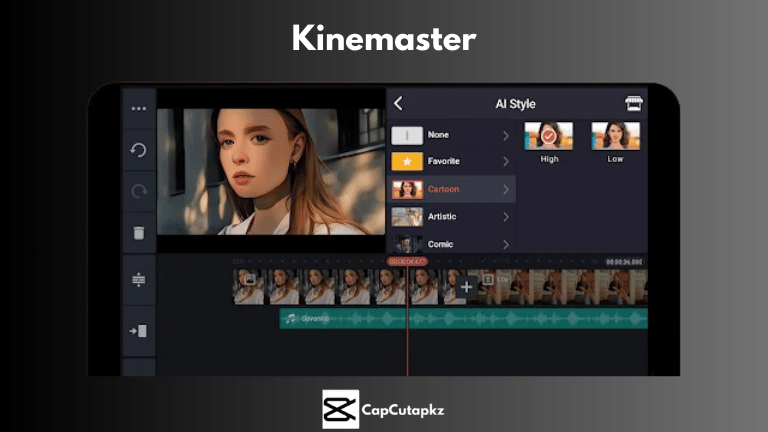This screenshot has width=768, height=432.
Task: Delete the selected clip with trash icon
Action: [139, 233]
